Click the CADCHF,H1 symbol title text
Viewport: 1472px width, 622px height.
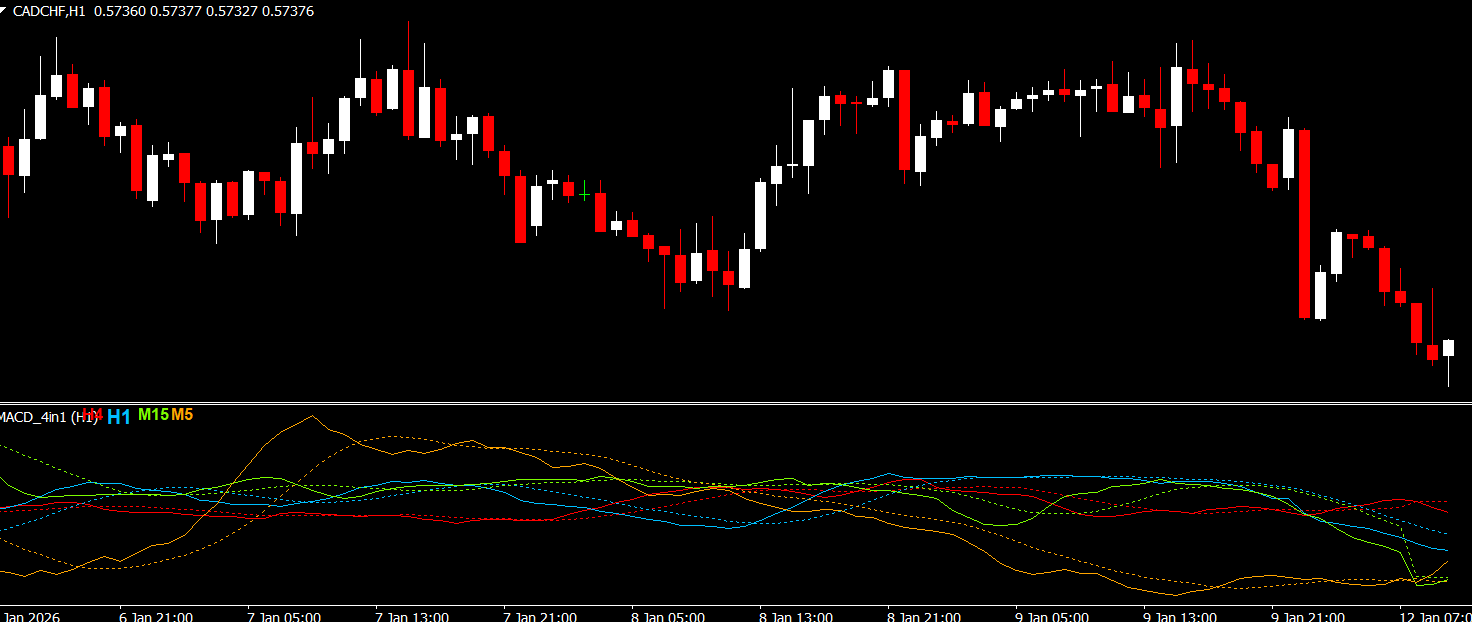49,10
